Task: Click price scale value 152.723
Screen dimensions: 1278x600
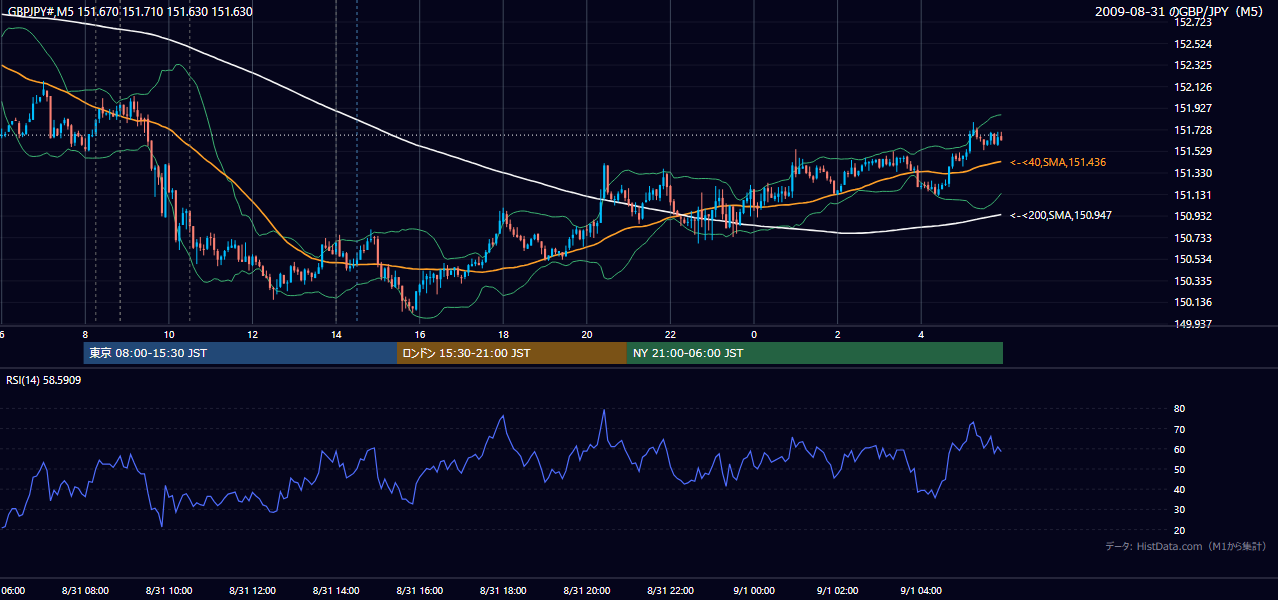Action: pos(1194,22)
